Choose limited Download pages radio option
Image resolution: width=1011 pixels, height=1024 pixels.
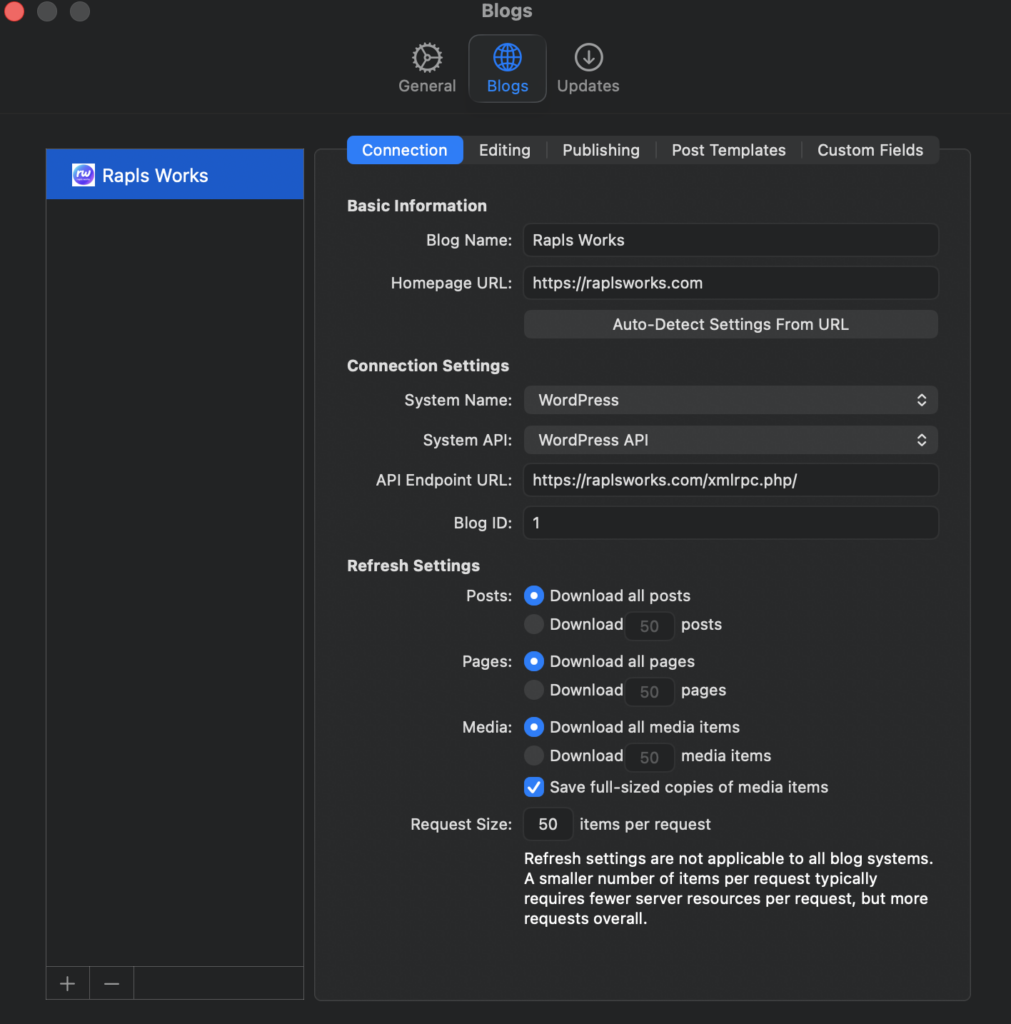point(534,690)
